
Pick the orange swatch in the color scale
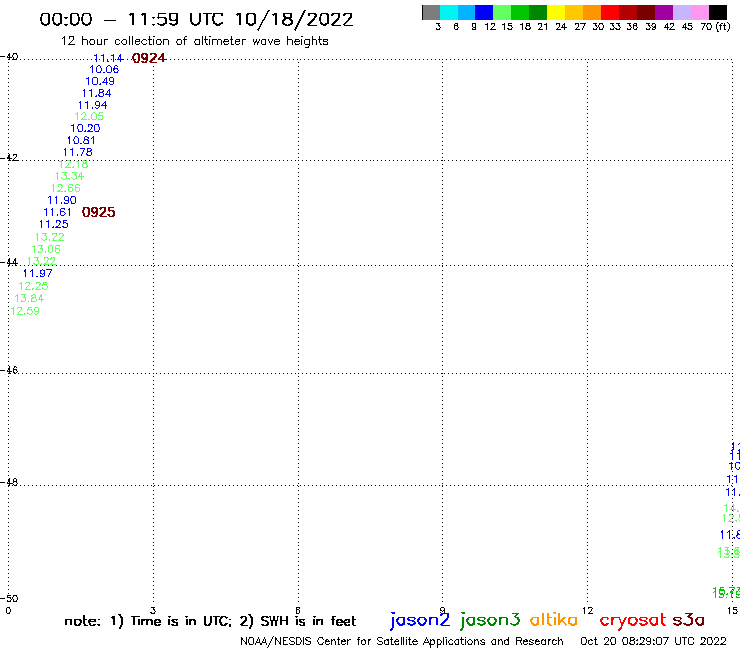(592, 12)
